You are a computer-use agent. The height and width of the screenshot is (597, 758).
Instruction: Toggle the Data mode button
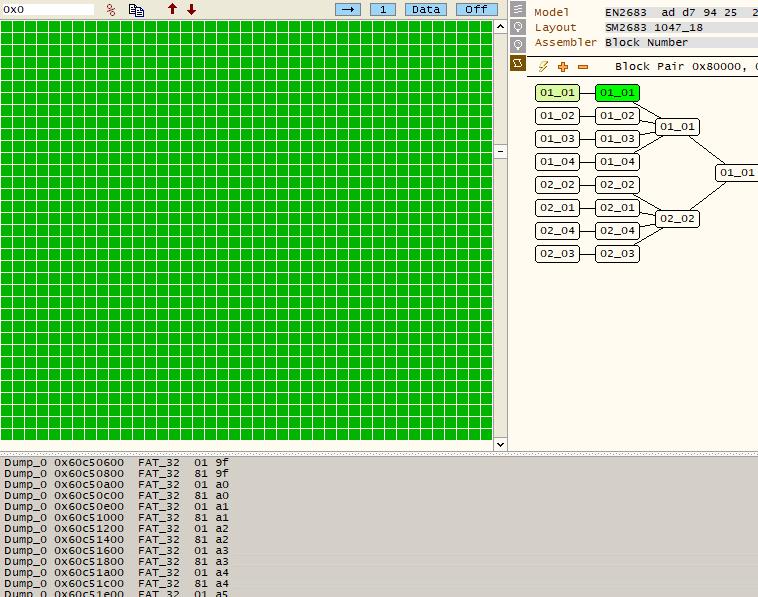click(x=426, y=9)
